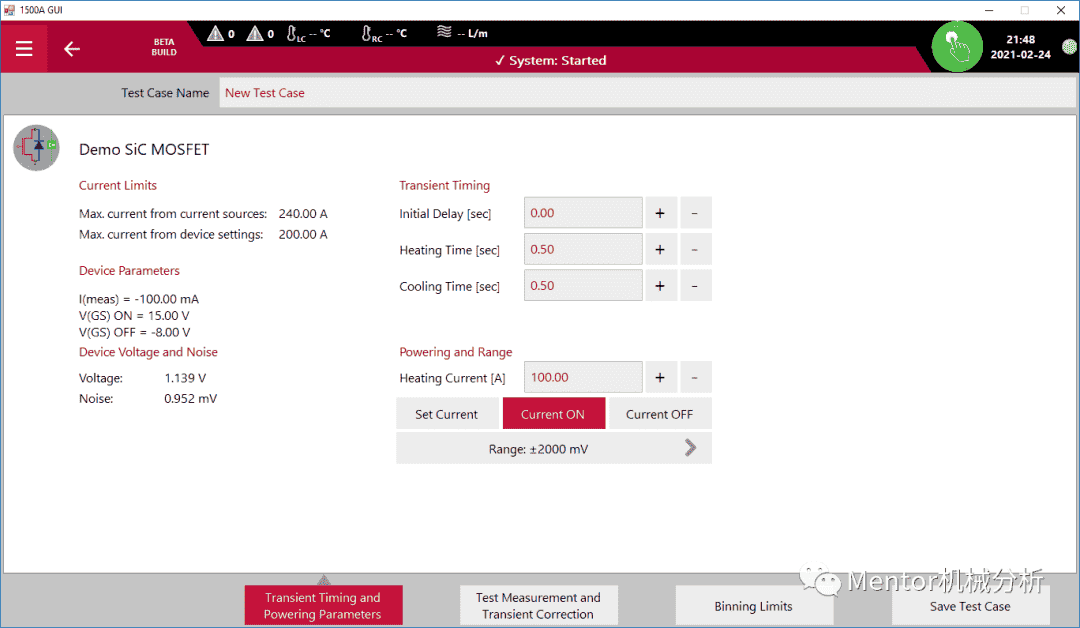This screenshot has height=628, width=1080.
Task: Turn Current ON
Action: click(553, 414)
